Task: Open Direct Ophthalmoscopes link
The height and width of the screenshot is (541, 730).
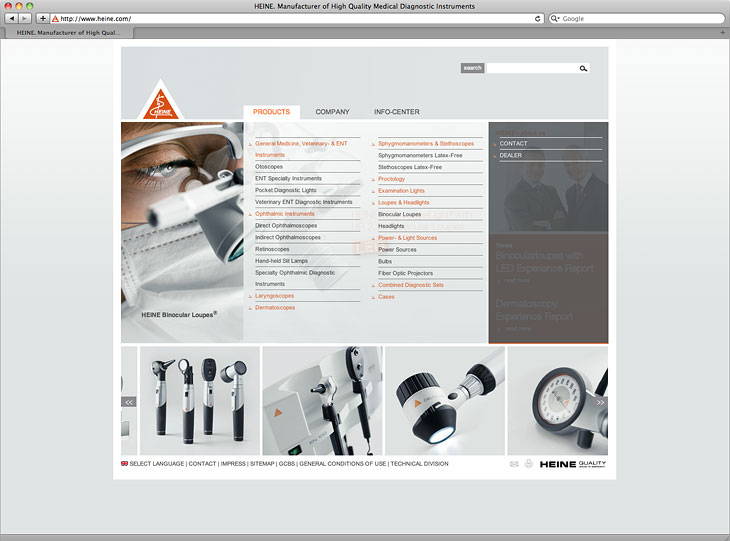Action: tap(286, 225)
